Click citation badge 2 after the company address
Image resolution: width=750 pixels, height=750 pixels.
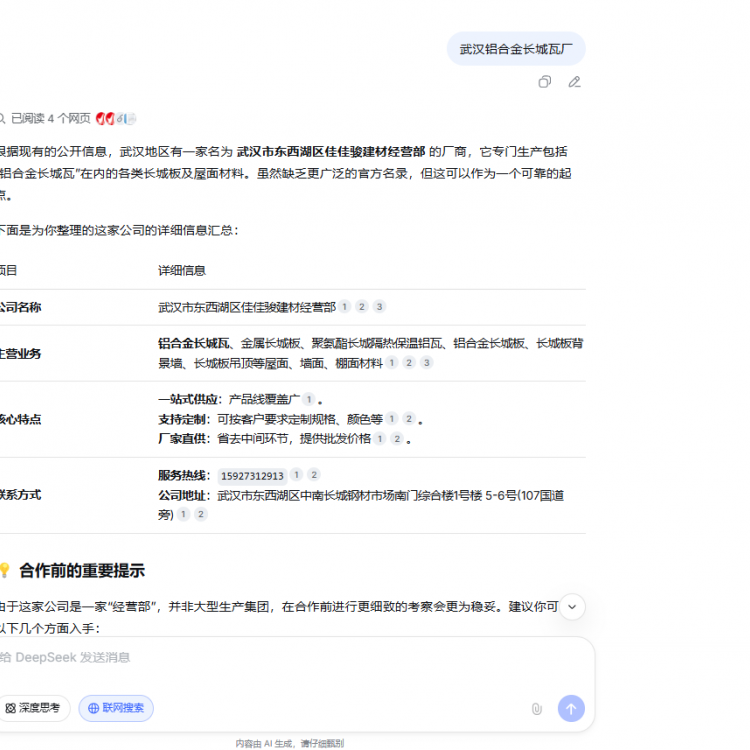(x=200, y=514)
